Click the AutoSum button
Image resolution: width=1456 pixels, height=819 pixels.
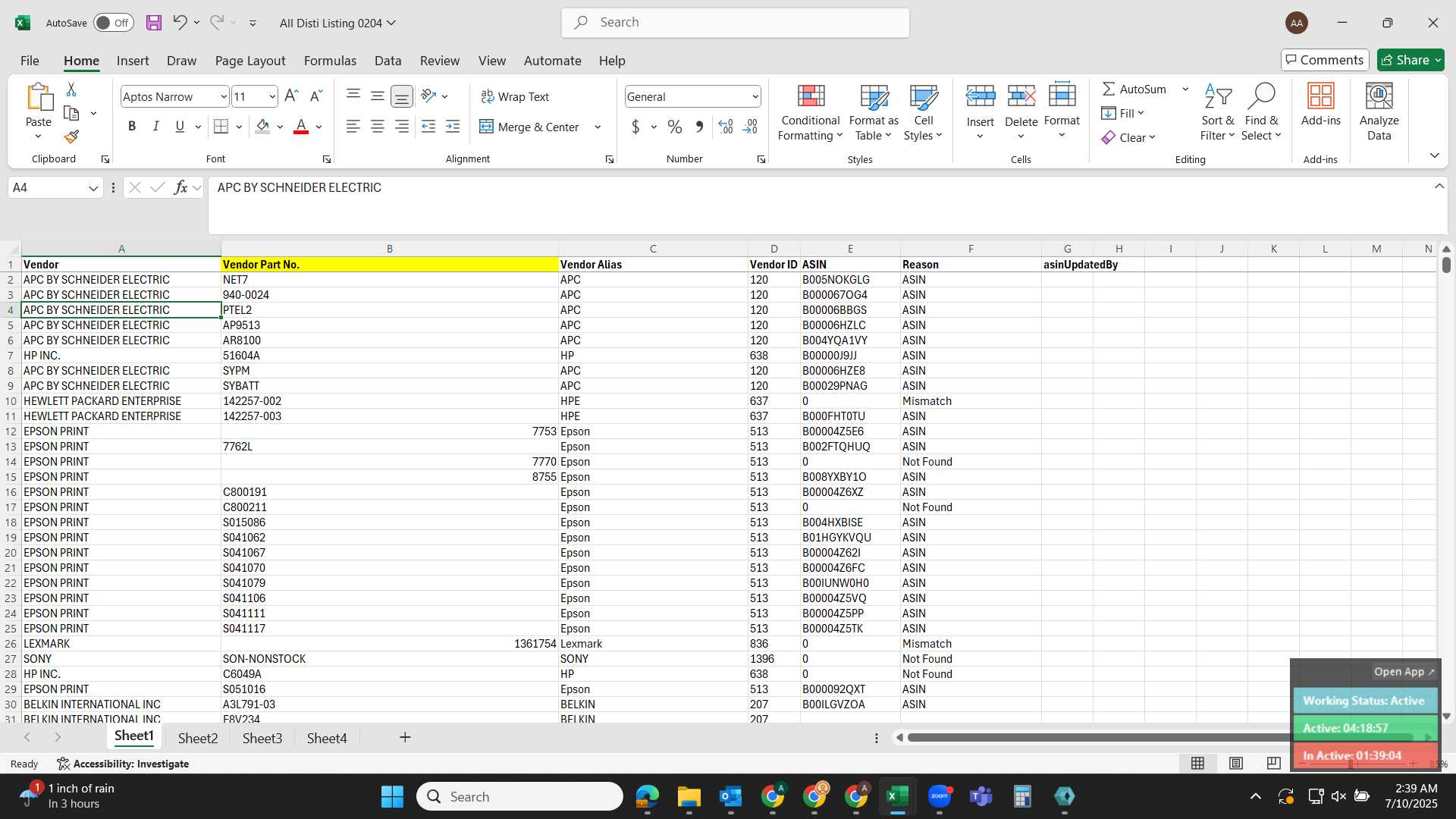point(1134,89)
